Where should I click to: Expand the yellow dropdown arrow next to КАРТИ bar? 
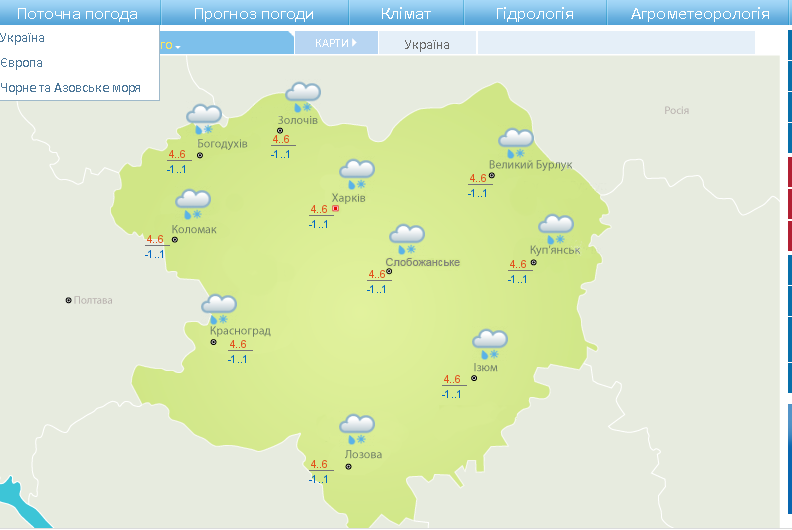(x=178, y=47)
